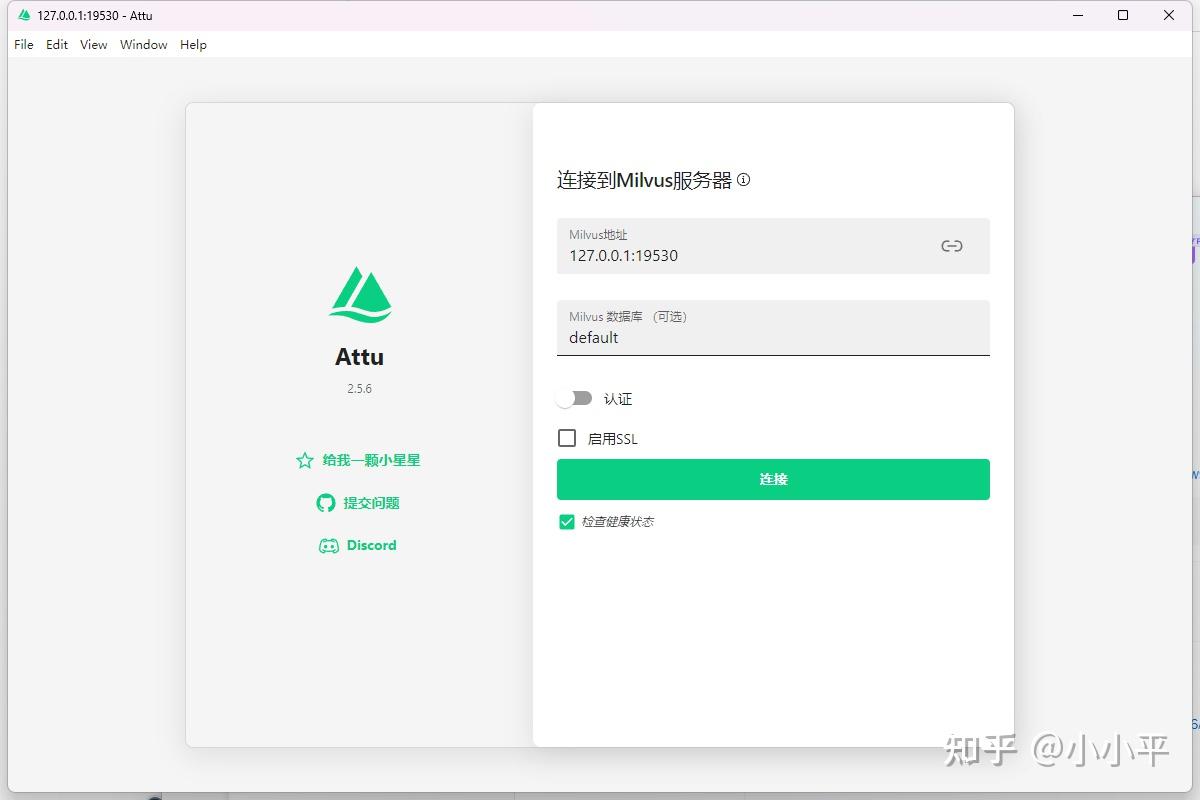The height and width of the screenshot is (800, 1200).
Task: Open the View menu
Action: coord(93,44)
